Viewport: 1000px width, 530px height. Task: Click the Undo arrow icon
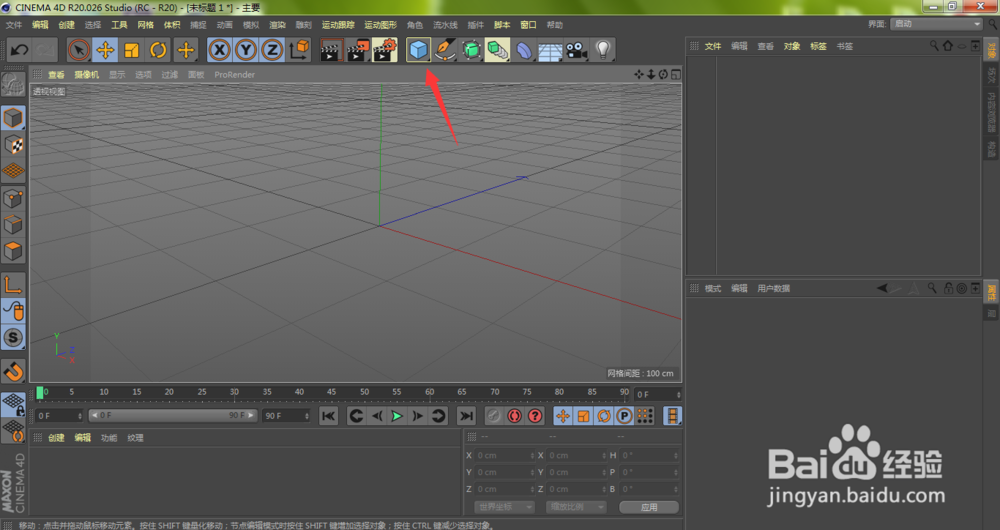[x=19, y=50]
